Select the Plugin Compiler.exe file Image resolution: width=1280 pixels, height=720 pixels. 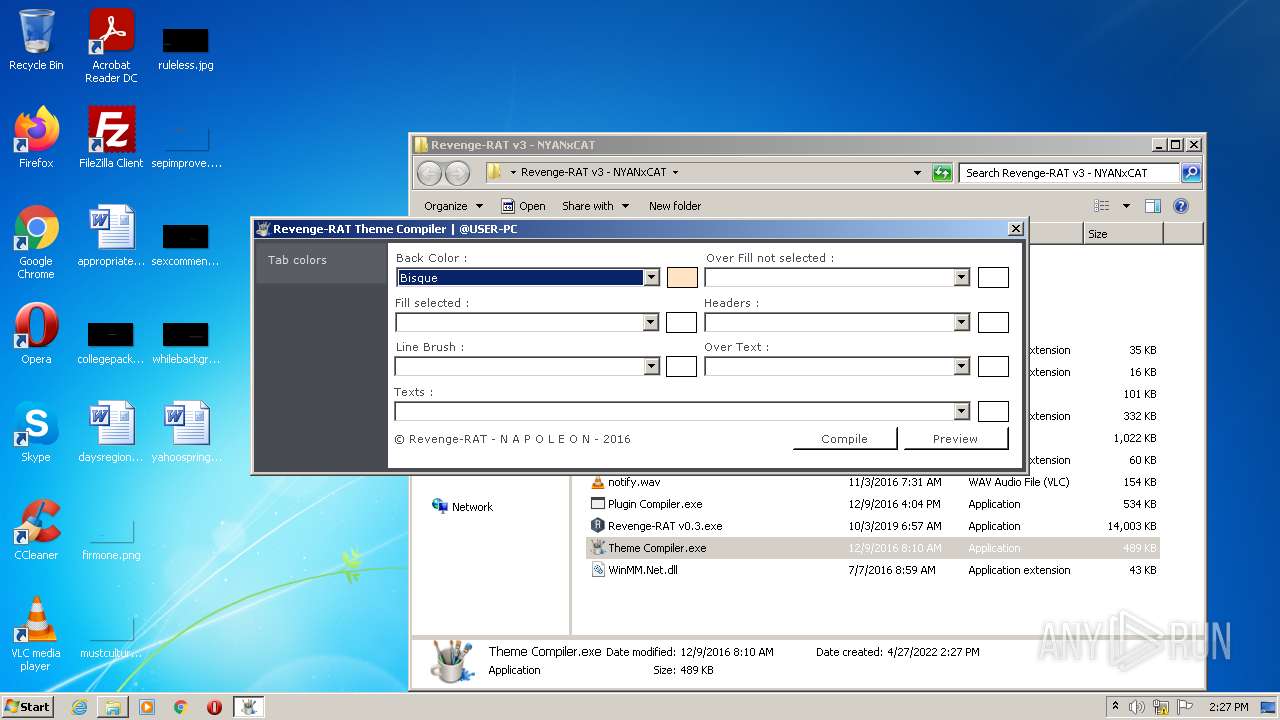pyautogui.click(x=655, y=504)
